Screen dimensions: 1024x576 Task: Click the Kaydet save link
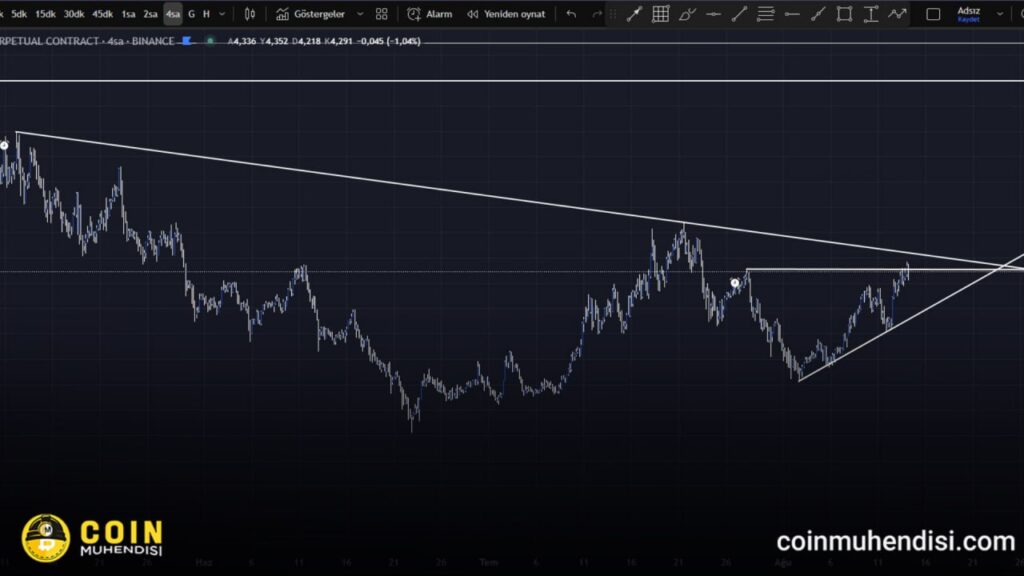point(968,19)
